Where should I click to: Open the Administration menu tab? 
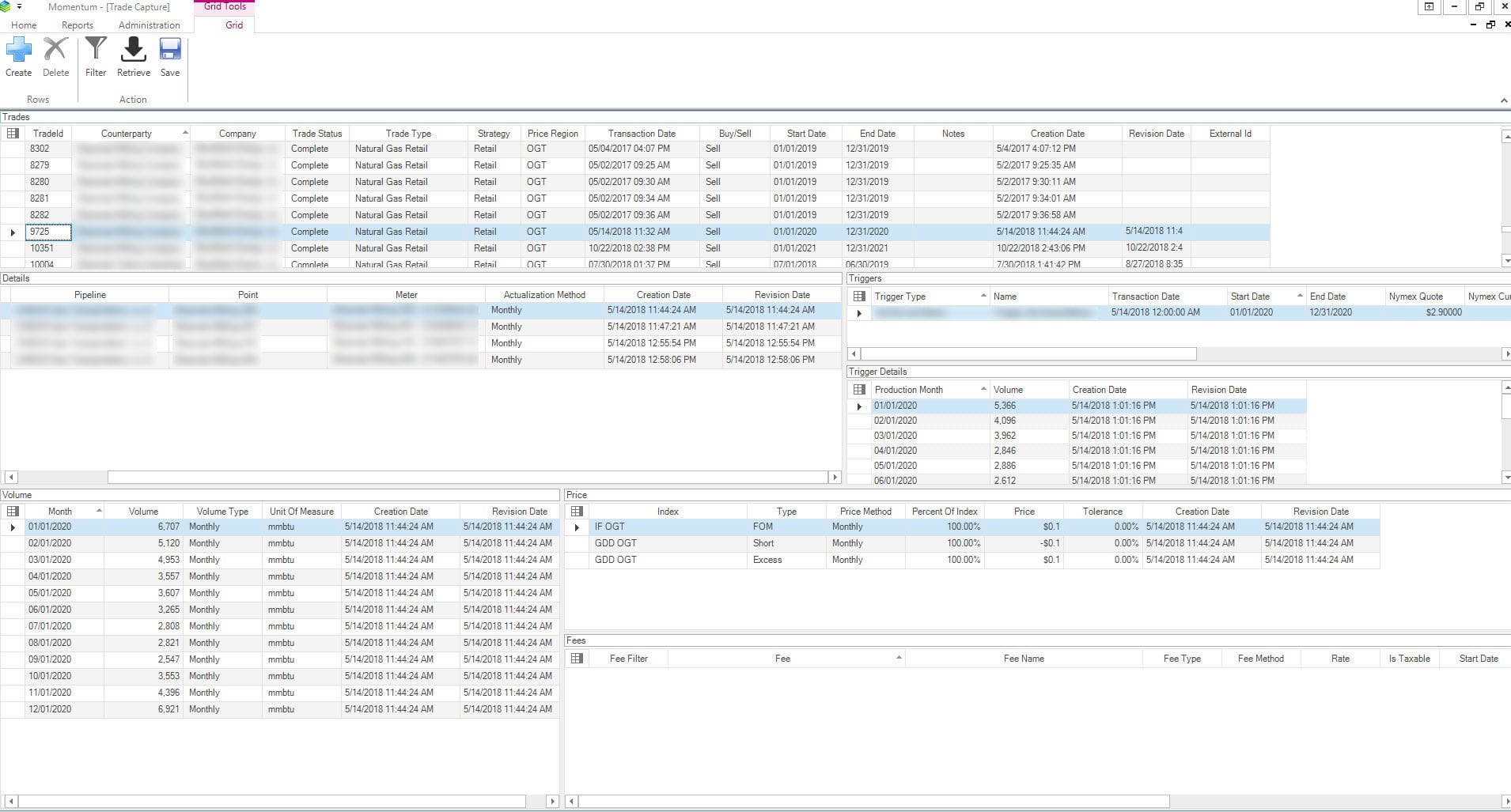(x=150, y=25)
